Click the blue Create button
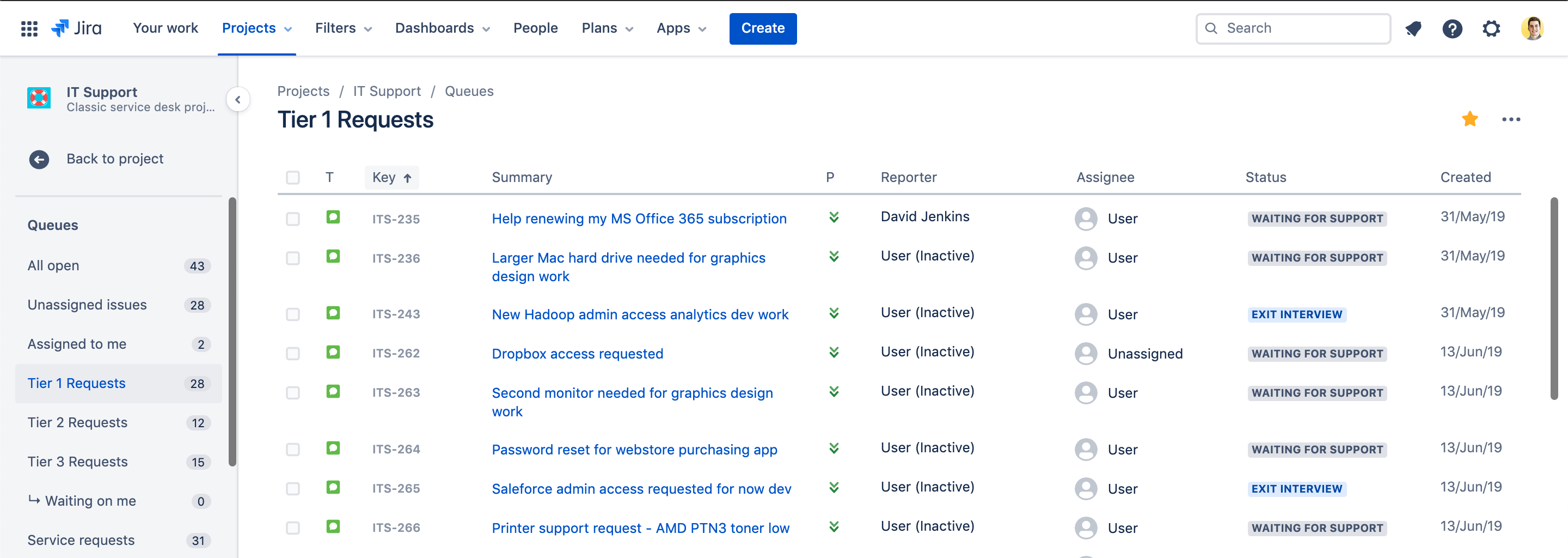This screenshot has height=558, width=1568. (762, 29)
